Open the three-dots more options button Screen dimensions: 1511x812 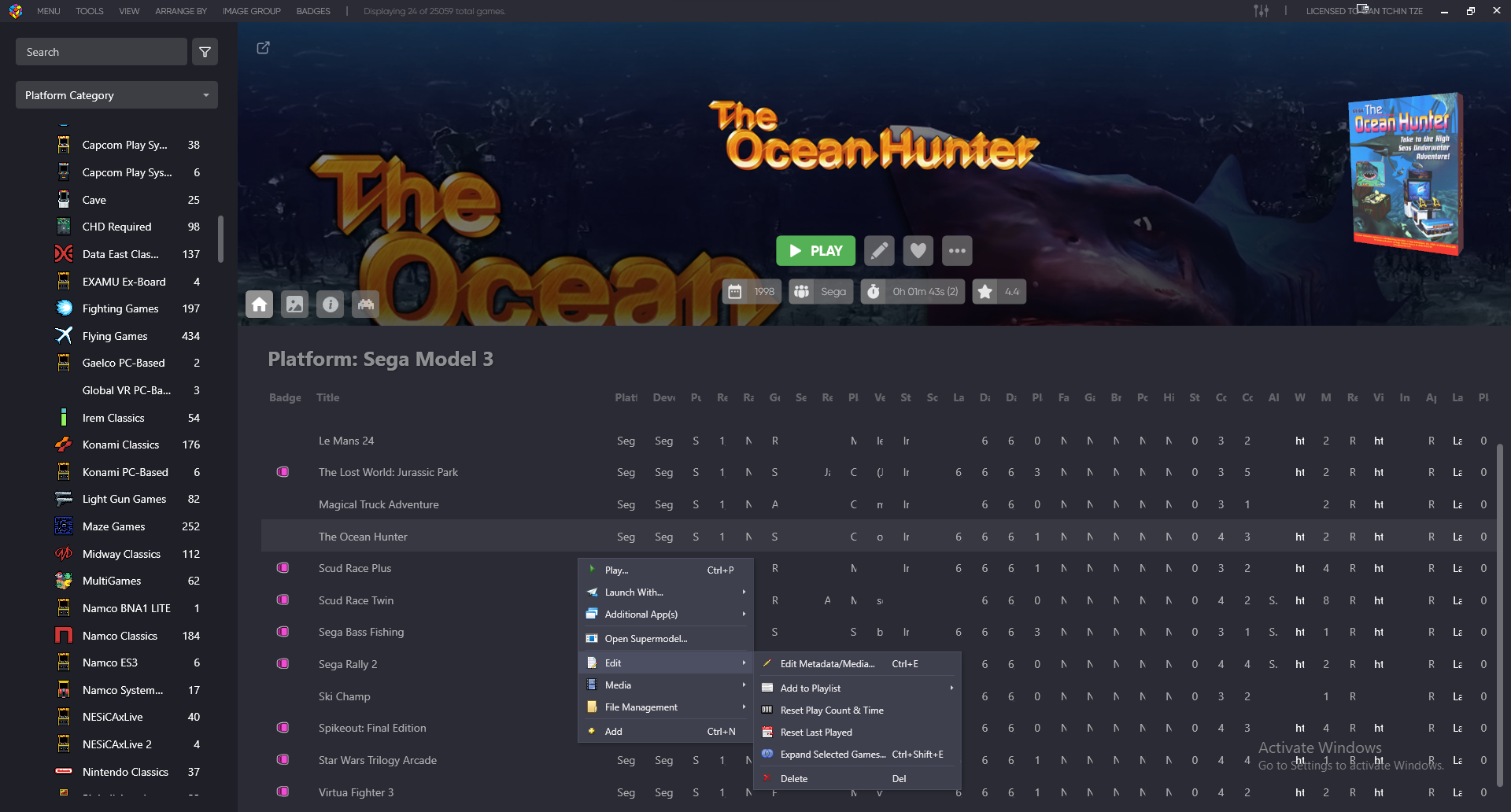[957, 251]
